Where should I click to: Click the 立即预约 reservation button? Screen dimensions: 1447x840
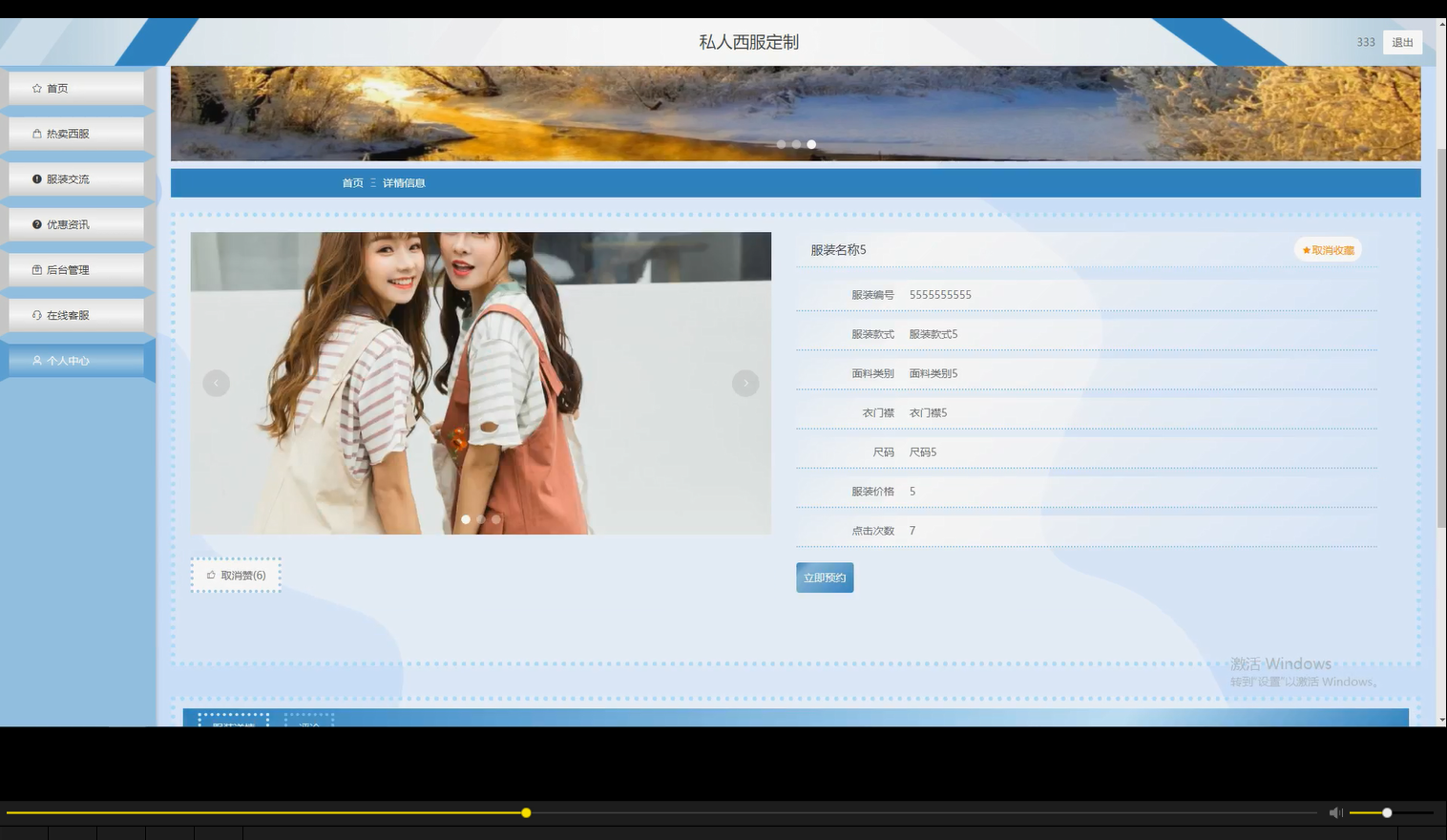coord(824,577)
